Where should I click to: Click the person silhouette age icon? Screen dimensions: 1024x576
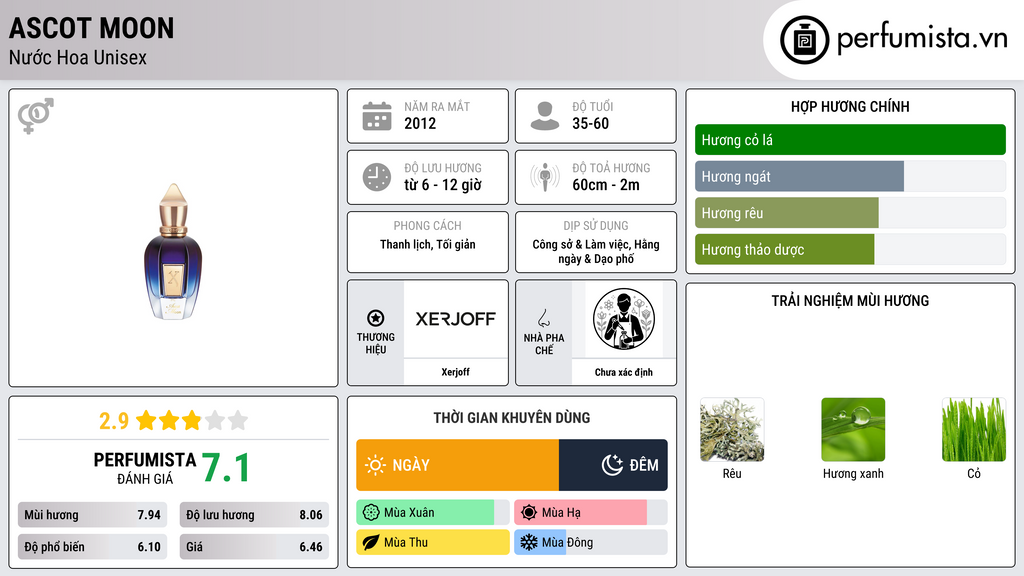click(x=545, y=116)
